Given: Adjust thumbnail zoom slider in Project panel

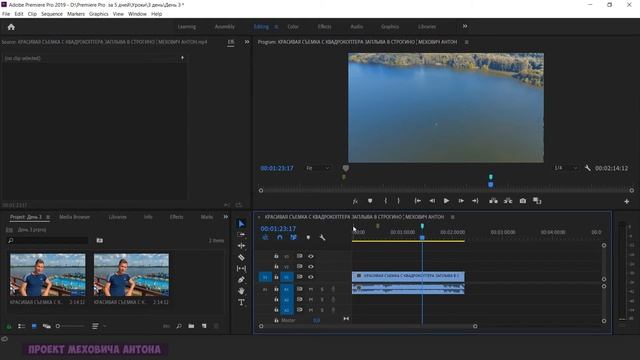Looking at the screenshot, I should click(70, 326).
